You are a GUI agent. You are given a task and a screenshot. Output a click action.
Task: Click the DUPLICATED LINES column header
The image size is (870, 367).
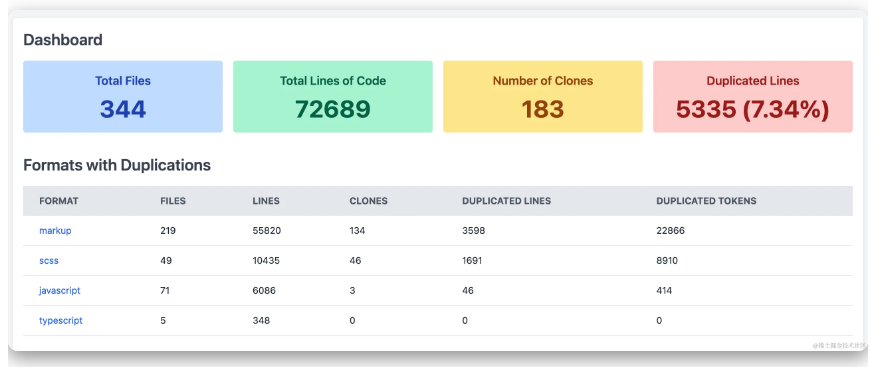(507, 201)
